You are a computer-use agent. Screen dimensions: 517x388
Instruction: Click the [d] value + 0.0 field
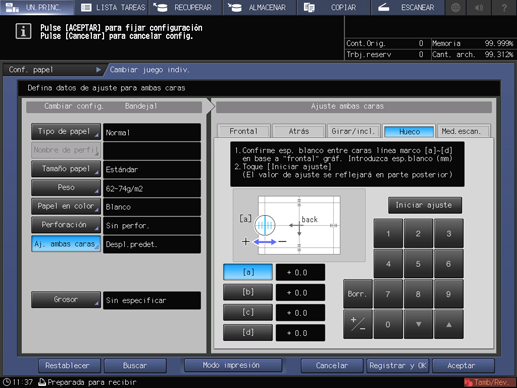pos(300,333)
